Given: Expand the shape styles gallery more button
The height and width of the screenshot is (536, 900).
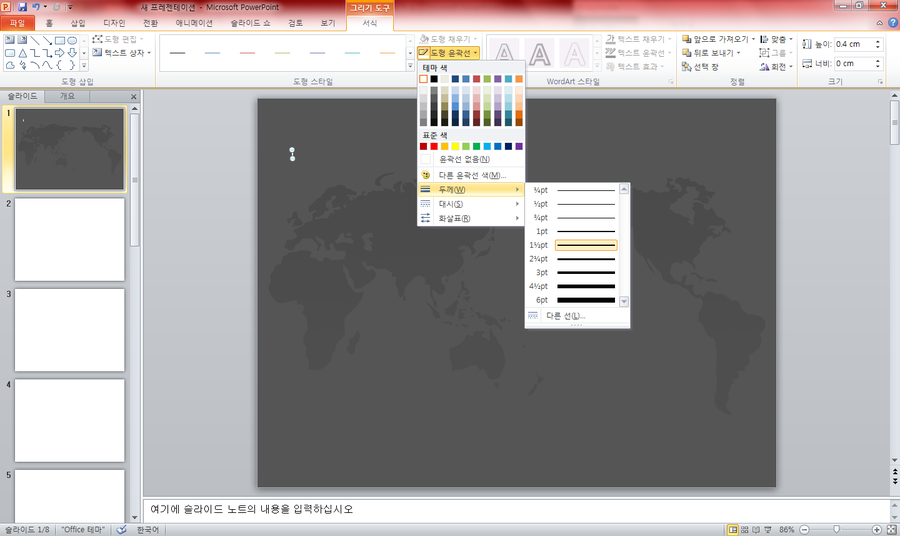Looking at the screenshot, I should tap(410, 67).
